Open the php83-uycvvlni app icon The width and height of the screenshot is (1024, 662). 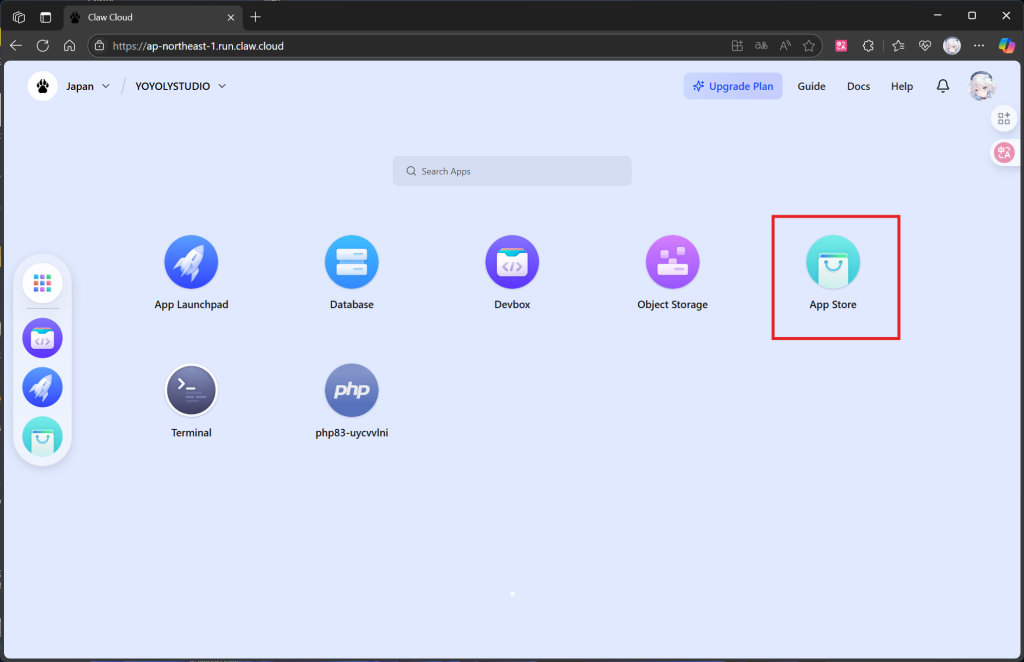coord(351,390)
